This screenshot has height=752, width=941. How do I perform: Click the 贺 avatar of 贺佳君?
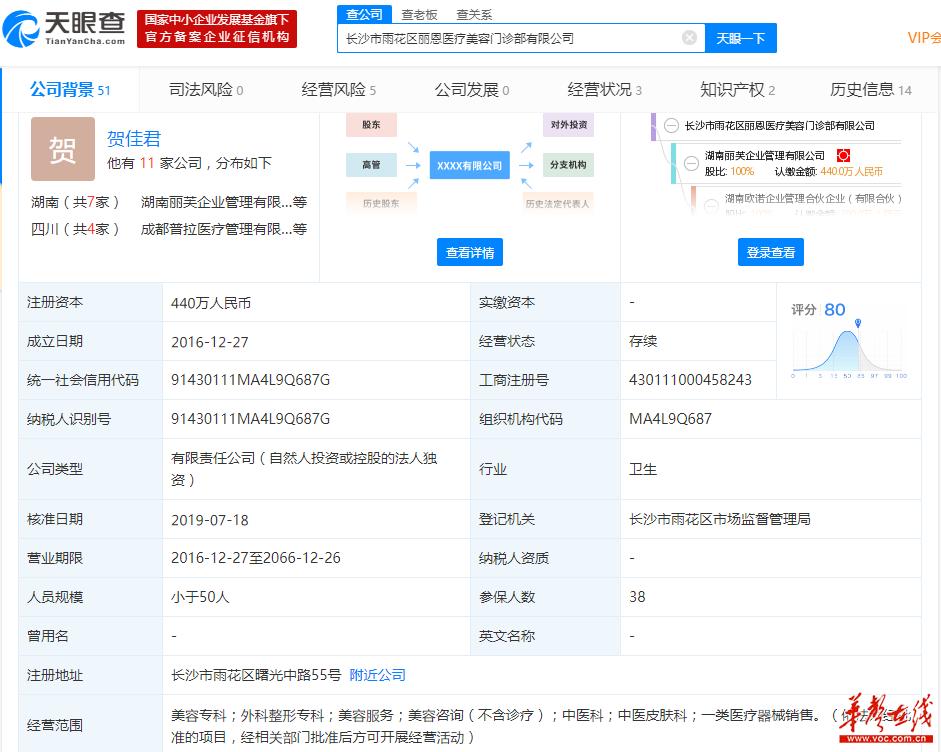(62, 149)
